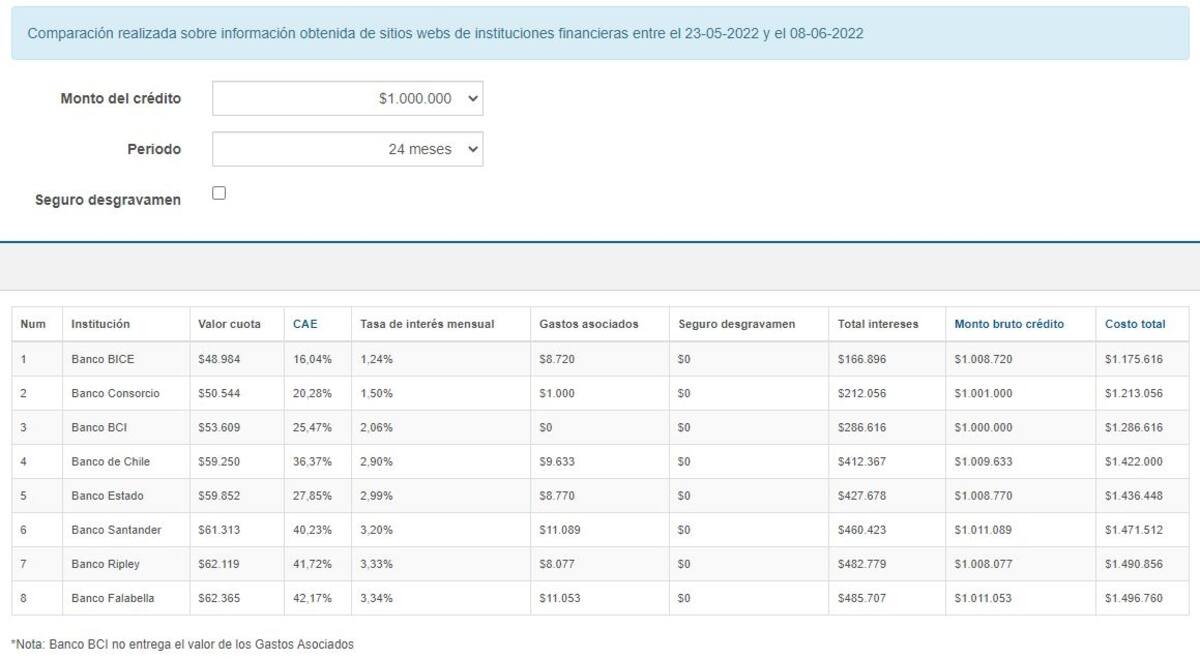This screenshot has width=1200, height=659.
Task: Select the Banco BICE row
Action: (600, 359)
